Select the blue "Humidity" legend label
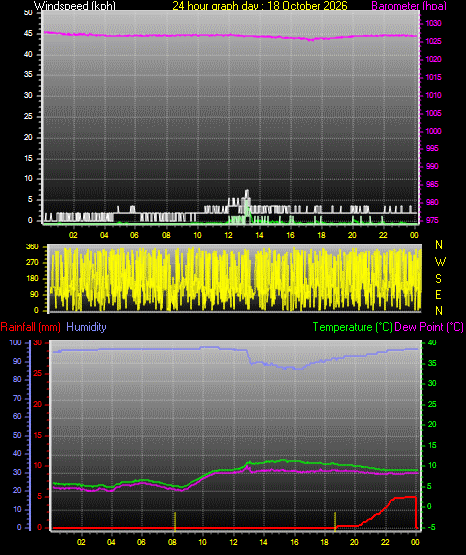This screenshot has height=555, width=466. point(86,327)
